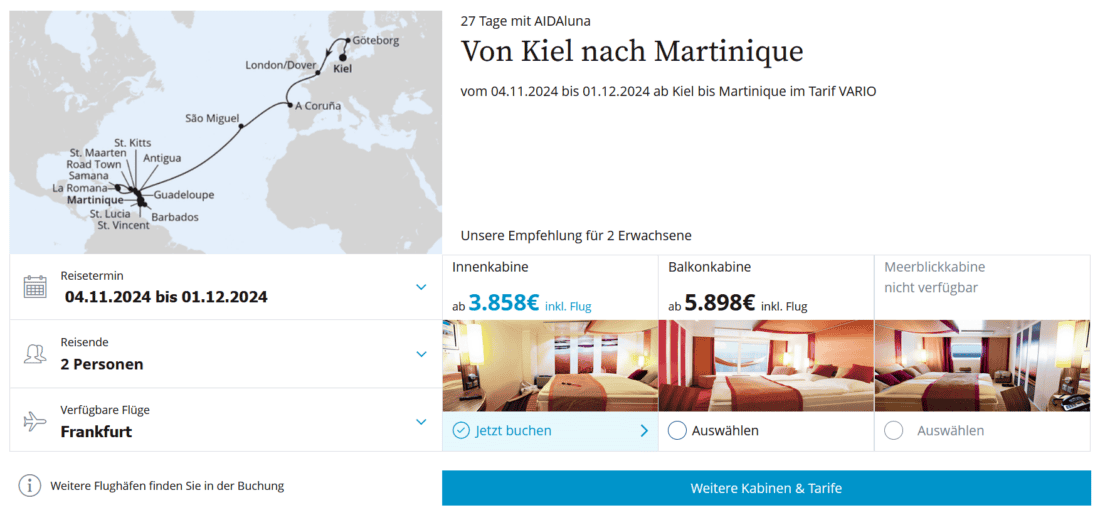Click the calendar icon next to Reisetermin
Screen dimensions: 1100x520
coord(35,287)
